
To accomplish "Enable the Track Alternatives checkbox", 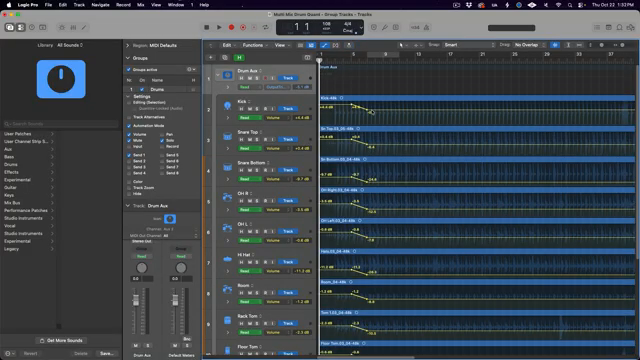I will click(129, 117).
